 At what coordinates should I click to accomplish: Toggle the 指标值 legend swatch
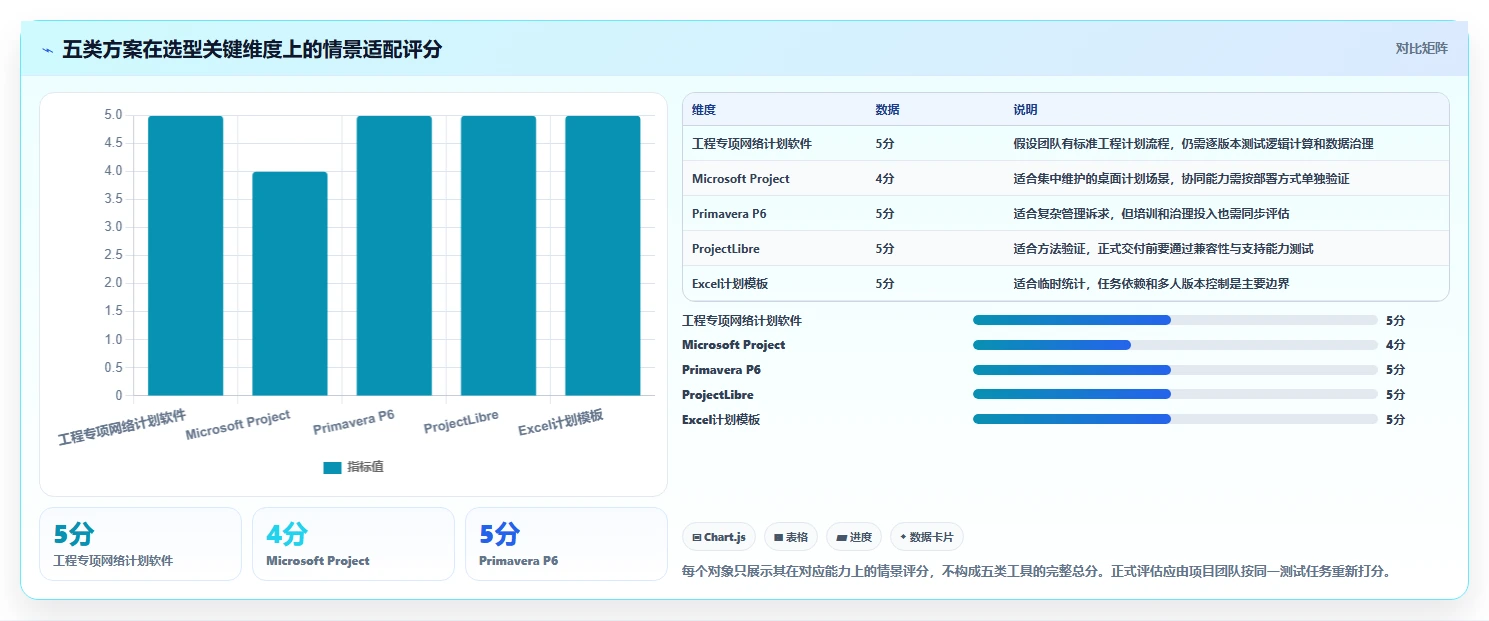tap(332, 467)
